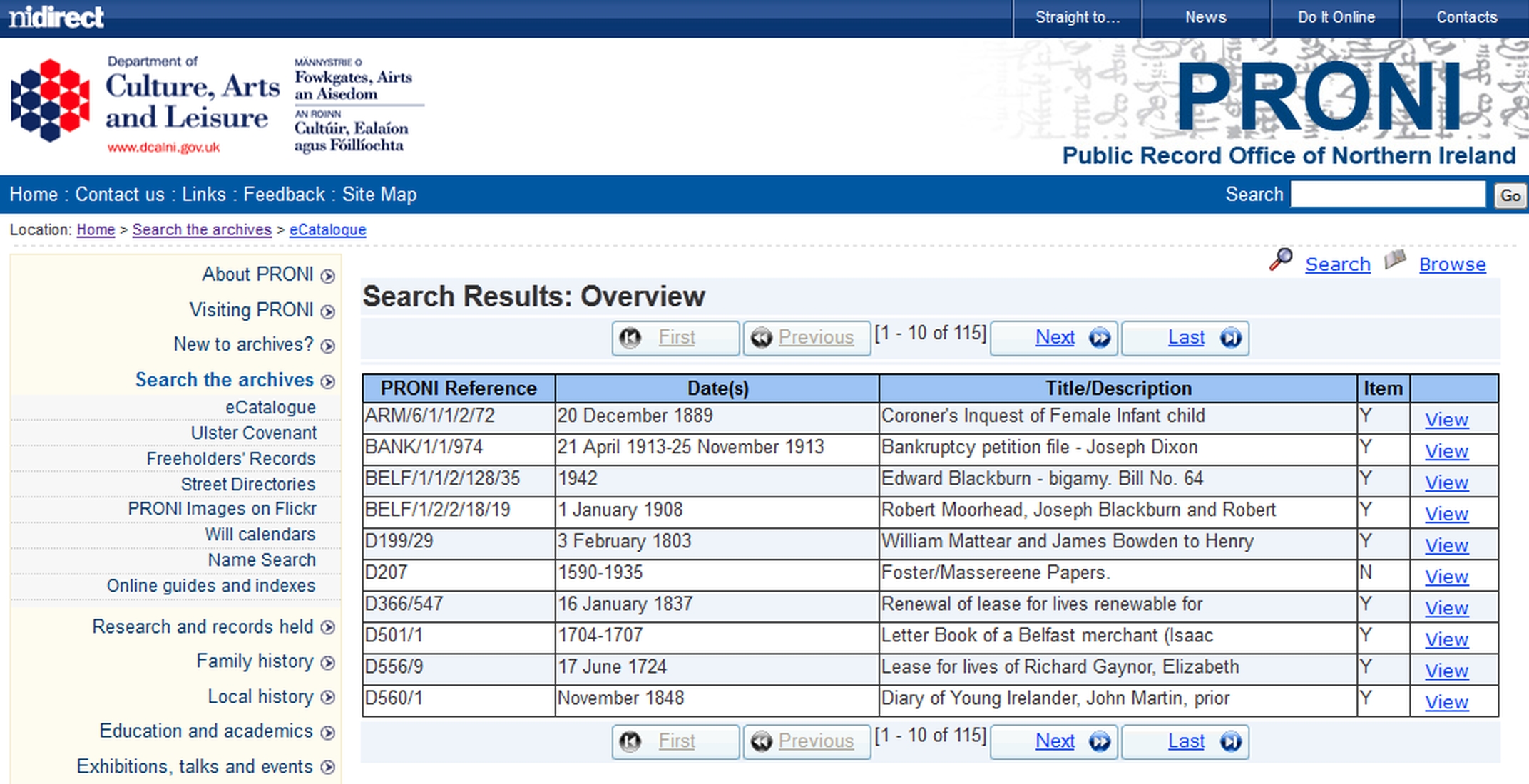View the D560/1 diary record
The image size is (1529, 784).
point(1447,702)
